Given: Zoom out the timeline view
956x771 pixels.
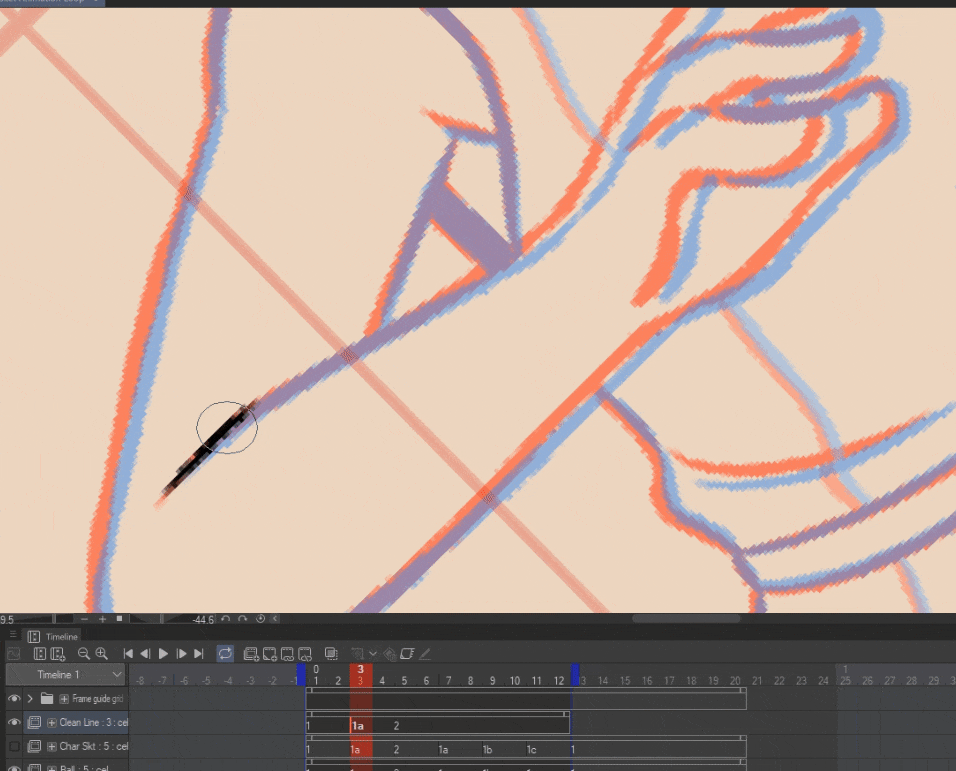Looking at the screenshot, I should [84, 654].
